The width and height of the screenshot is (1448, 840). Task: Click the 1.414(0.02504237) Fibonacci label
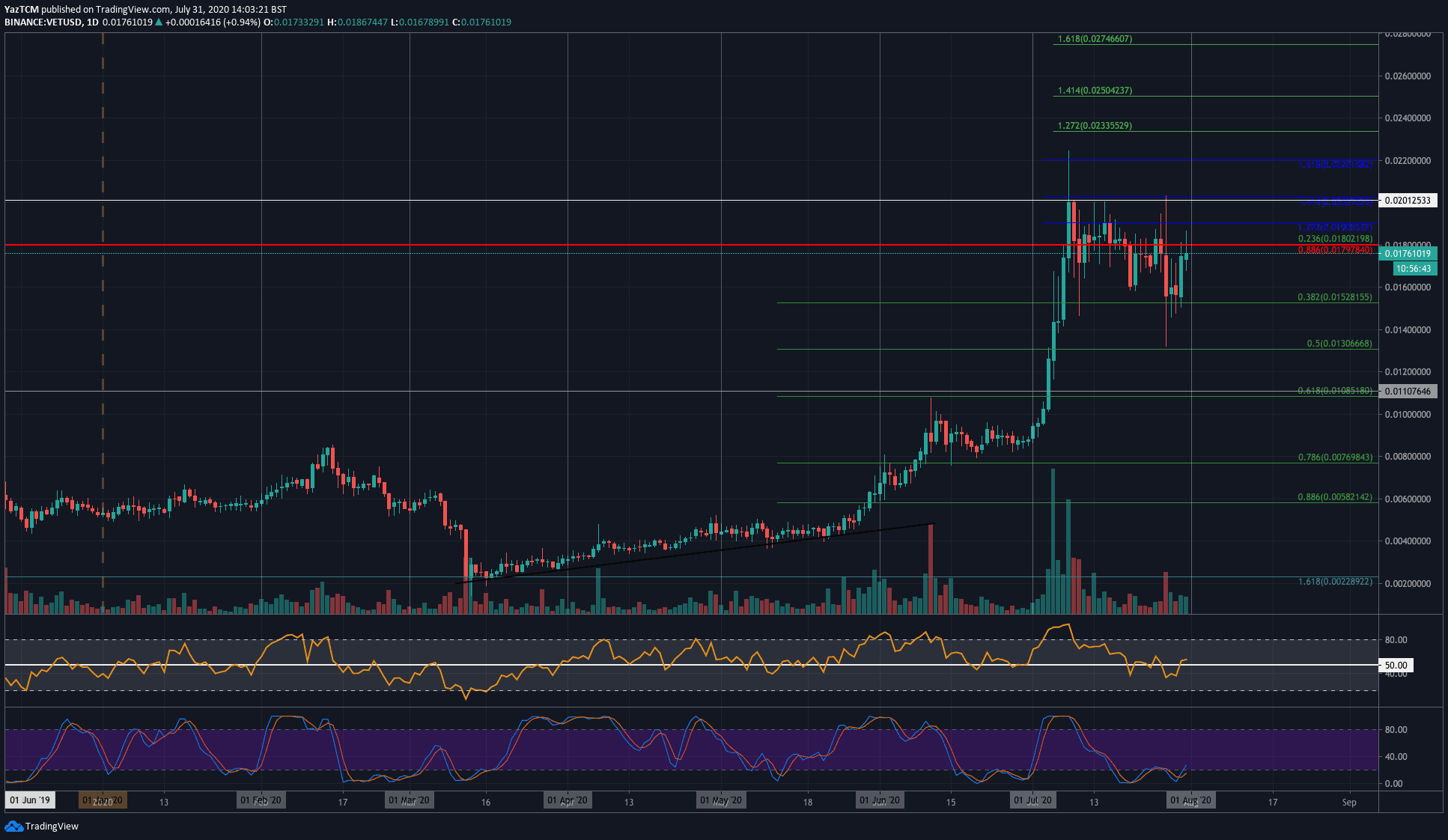[x=1095, y=91]
